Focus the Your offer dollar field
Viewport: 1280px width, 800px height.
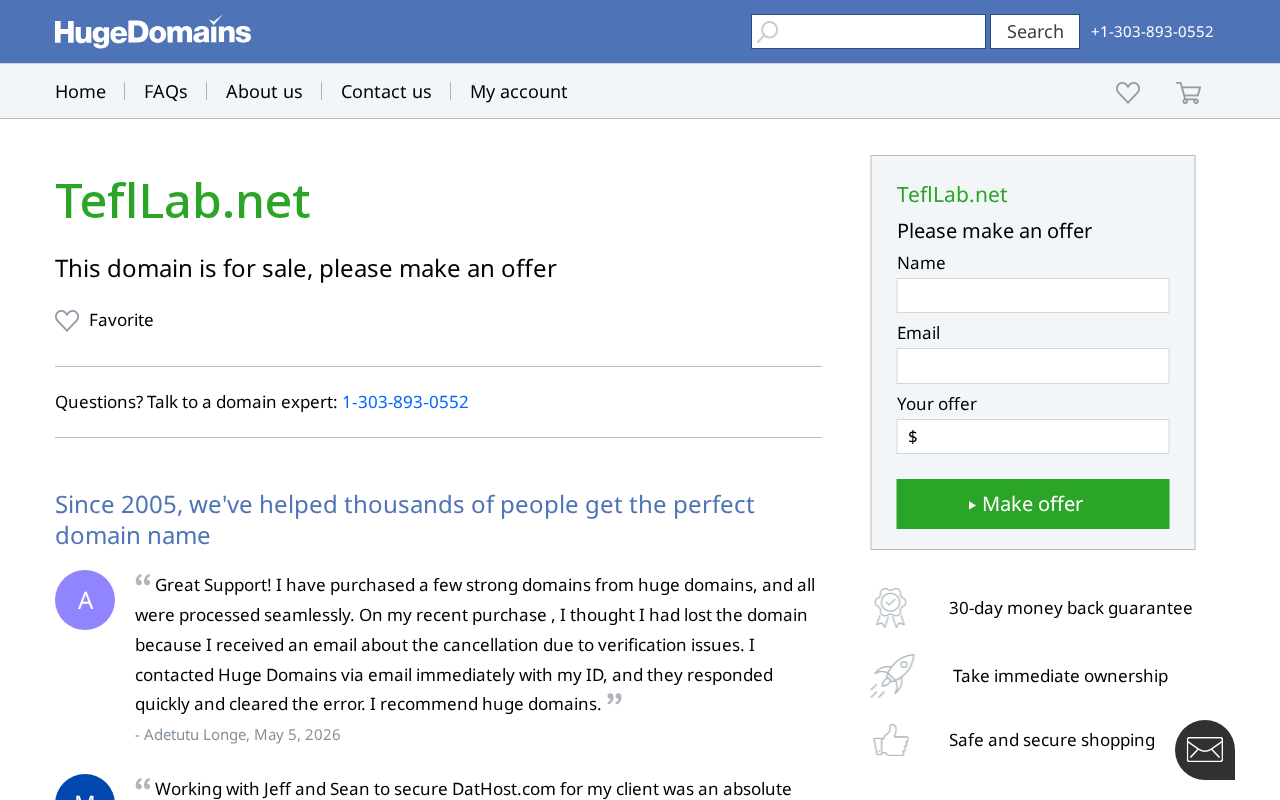click(1033, 436)
